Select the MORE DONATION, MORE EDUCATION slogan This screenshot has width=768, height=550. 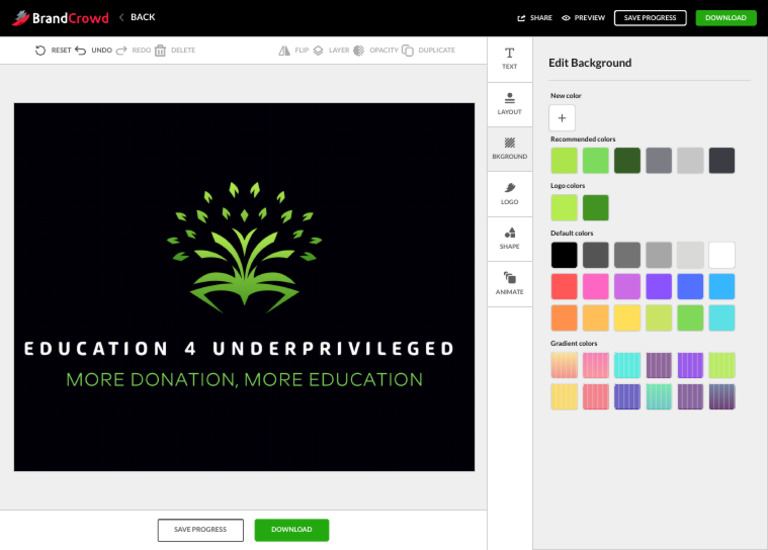tap(244, 380)
